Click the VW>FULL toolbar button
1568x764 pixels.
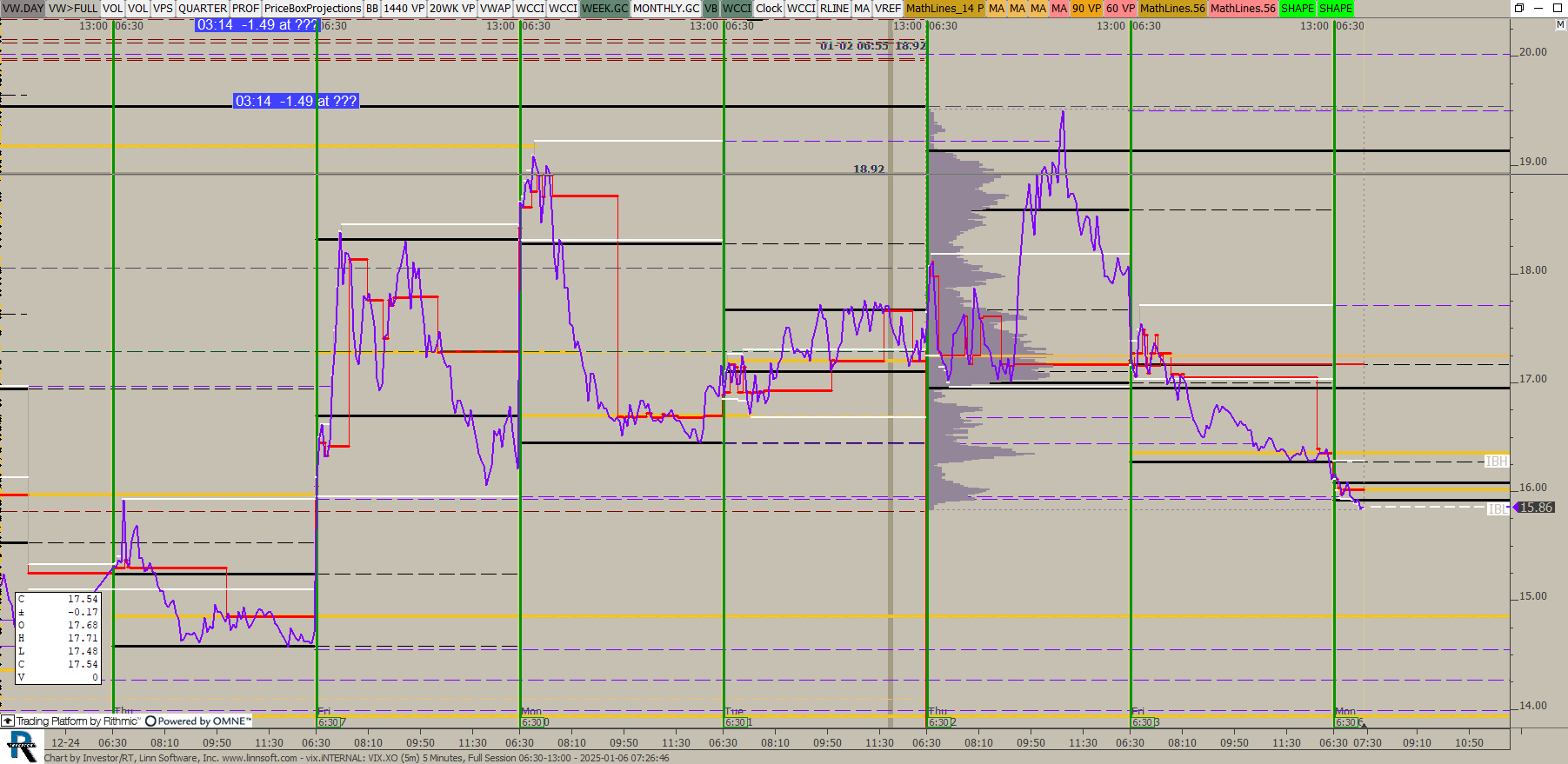(x=73, y=8)
